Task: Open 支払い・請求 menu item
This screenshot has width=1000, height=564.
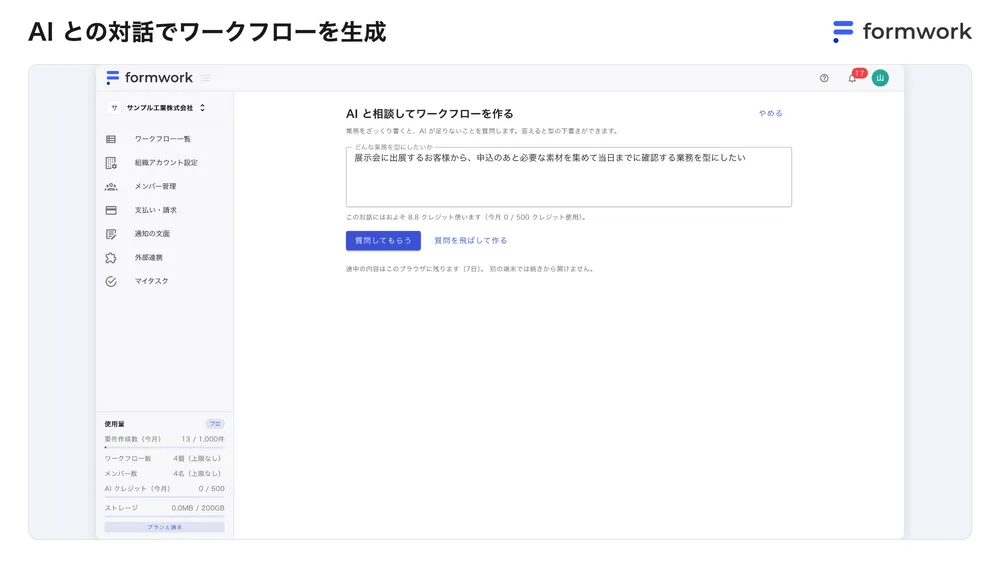Action: tap(156, 210)
